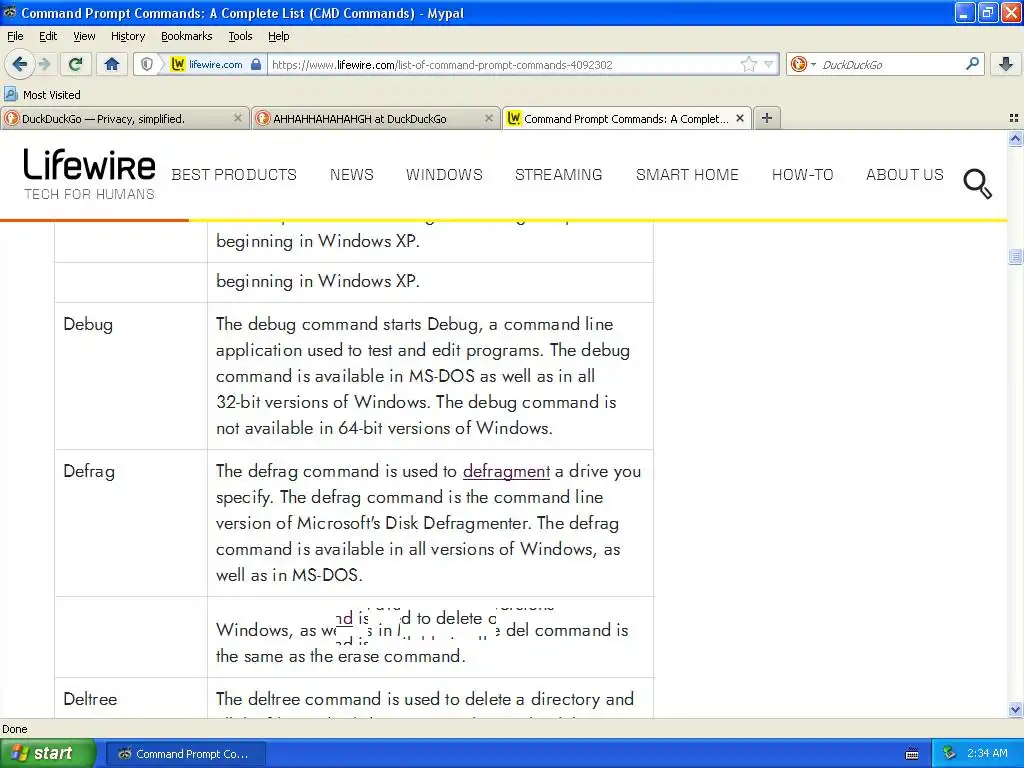Screen dimensions: 1024x768
Task: Click the address bar URL field
Action: coord(503,64)
